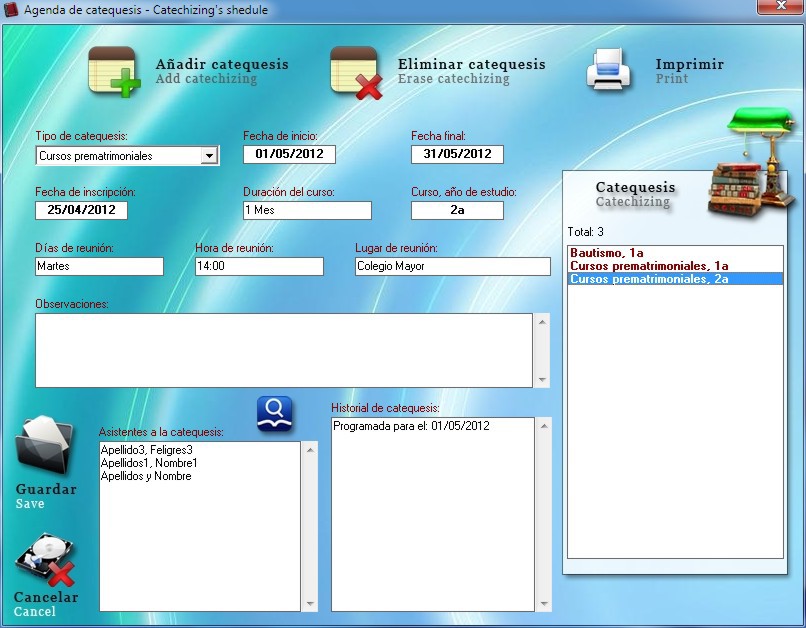Image resolution: width=806 pixels, height=628 pixels.
Task: Open the Tipo de catequesis dropdown arrow
Action: click(209, 156)
